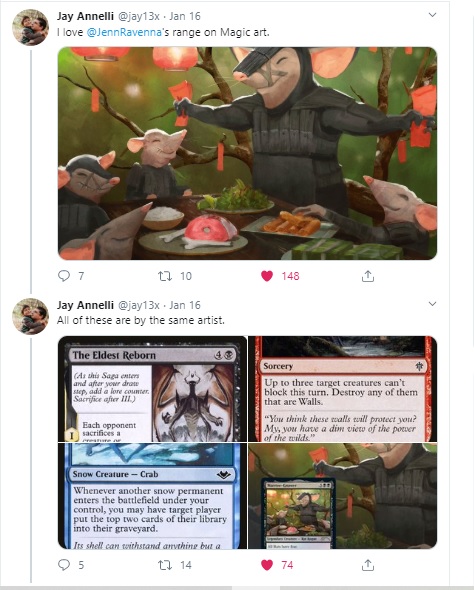
Task: Open the @JennRavenna mention link
Action: (x=124, y=32)
